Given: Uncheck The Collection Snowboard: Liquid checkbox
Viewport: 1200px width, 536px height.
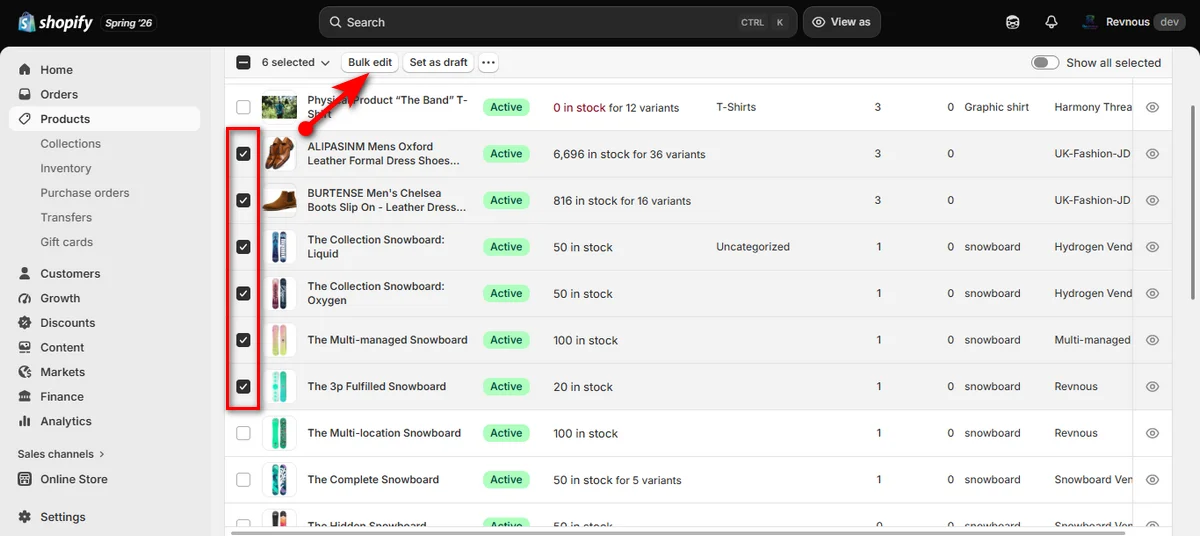Looking at the screenshot, I should tap(243, 247).
